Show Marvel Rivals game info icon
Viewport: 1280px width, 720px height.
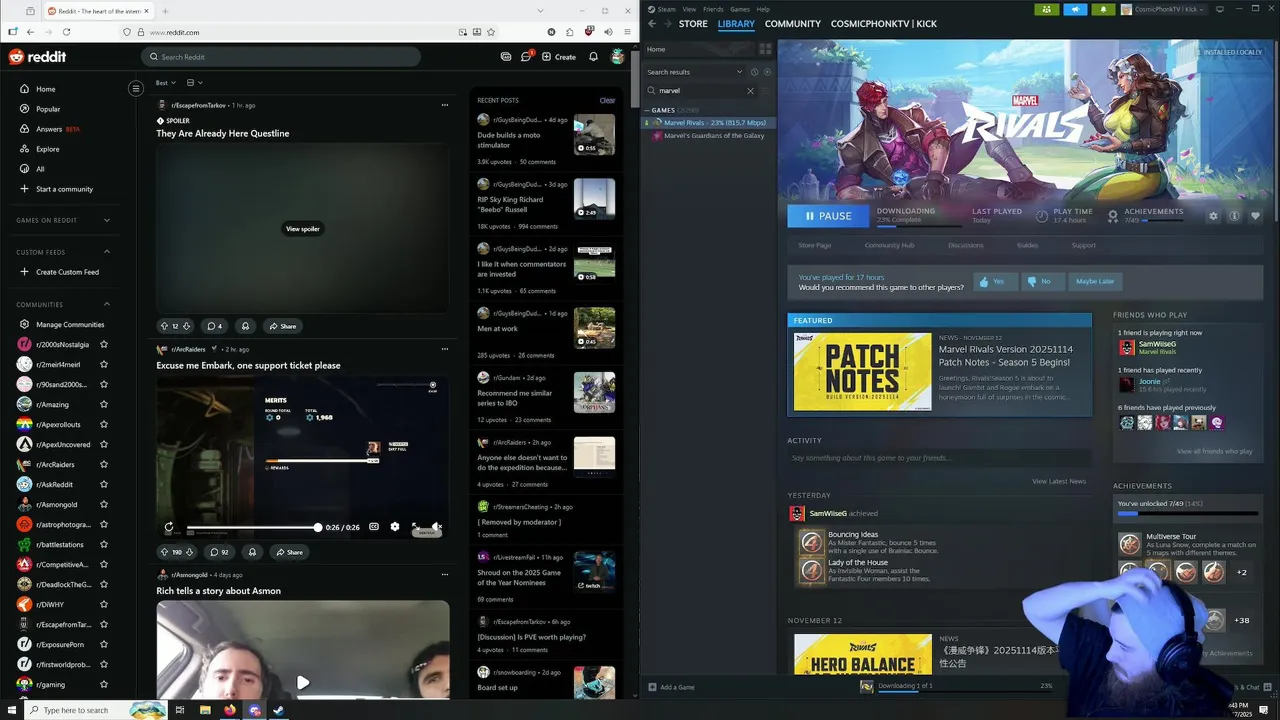(1235, 216)
